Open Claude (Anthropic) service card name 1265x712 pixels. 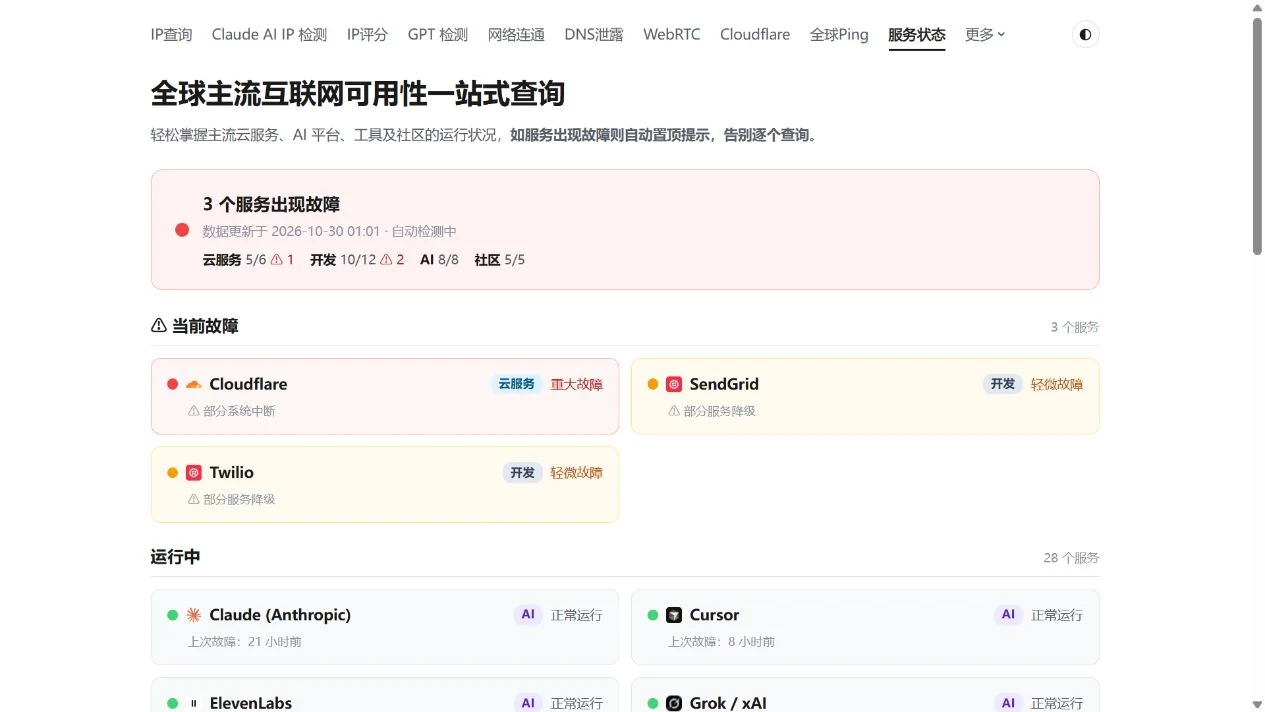pos(280,615)
